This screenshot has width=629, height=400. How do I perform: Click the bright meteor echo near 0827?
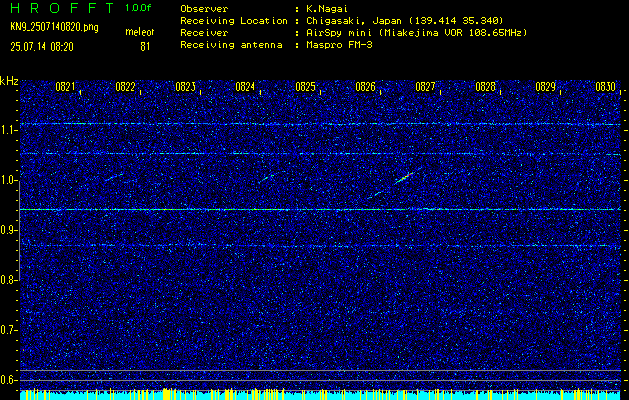coord(404,178)
